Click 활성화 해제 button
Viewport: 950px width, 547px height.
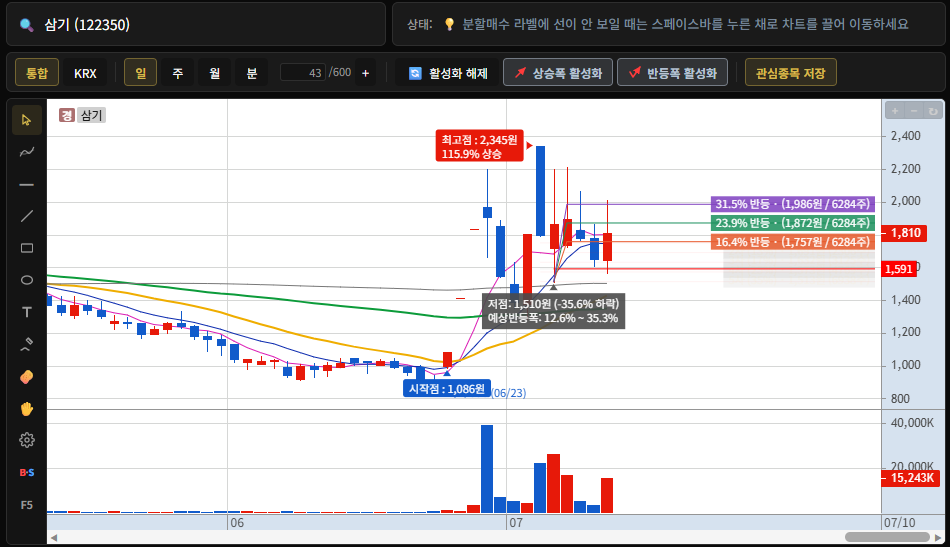tap(448, 73)
